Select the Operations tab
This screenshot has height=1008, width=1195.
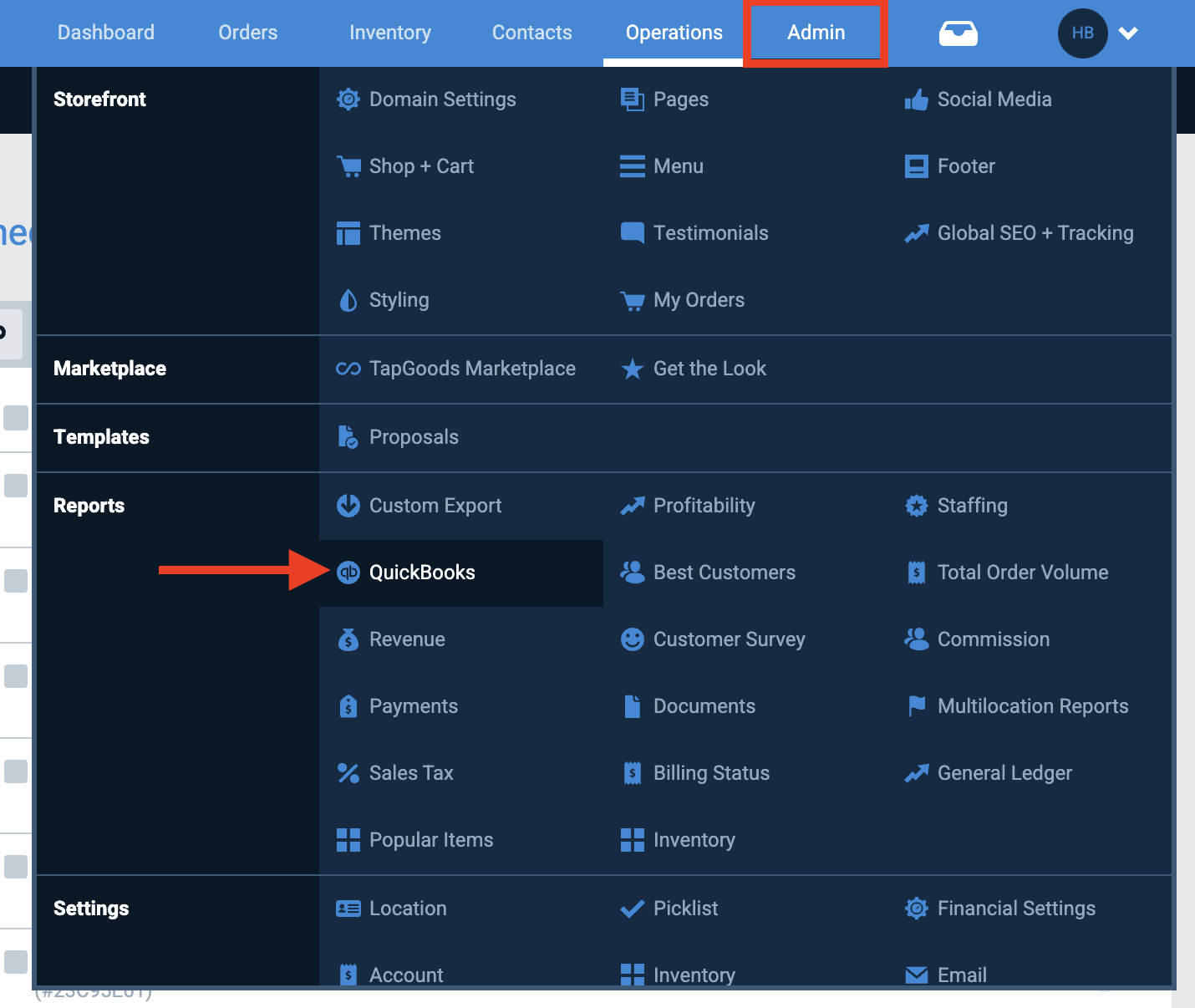point(674,33)
